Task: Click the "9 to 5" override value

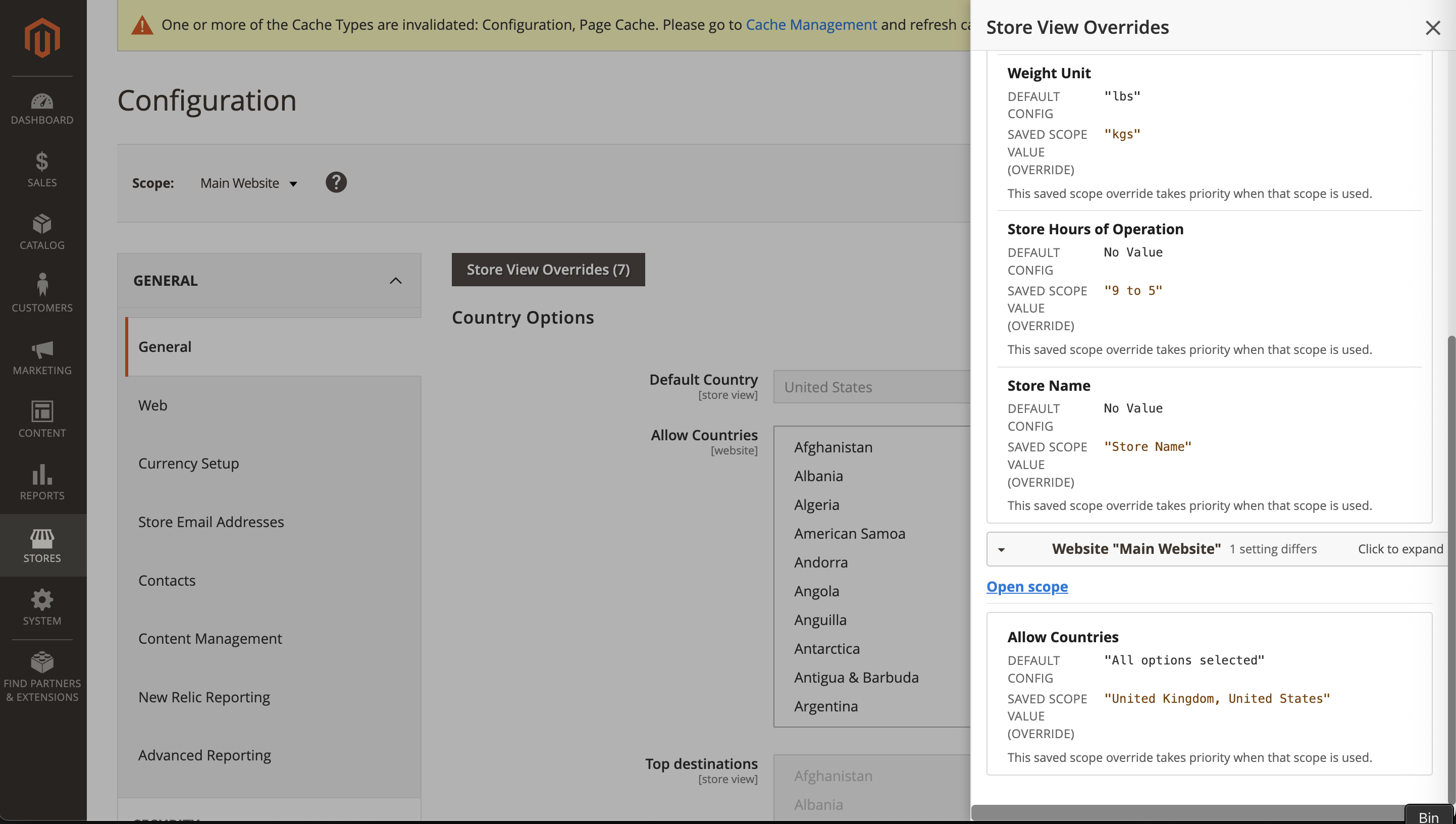Action: tap(1132, 290)
